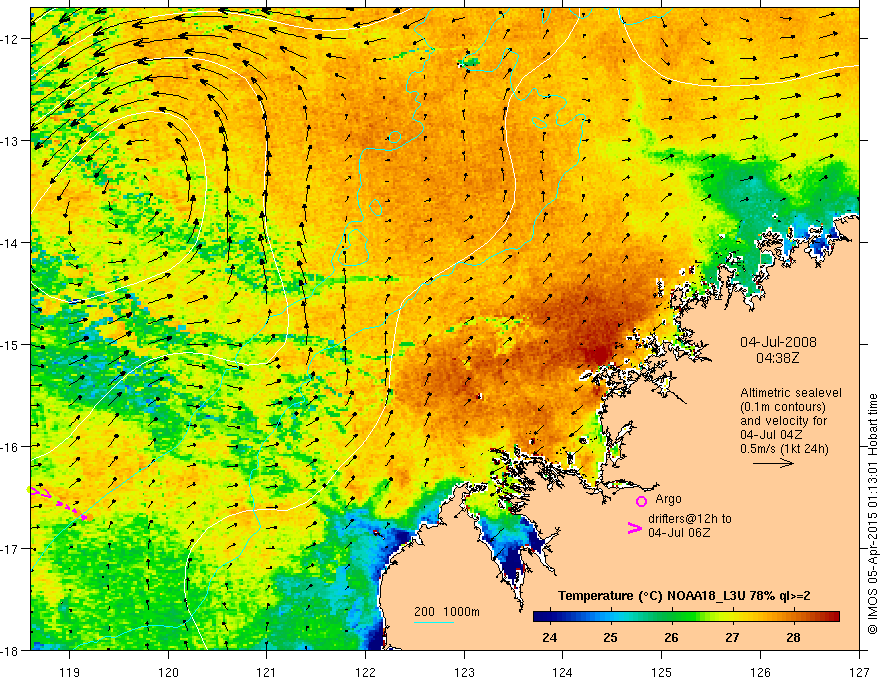Click the longitude axis label 121
This screenshot has height=680, width=880.
tap(267, 672)
